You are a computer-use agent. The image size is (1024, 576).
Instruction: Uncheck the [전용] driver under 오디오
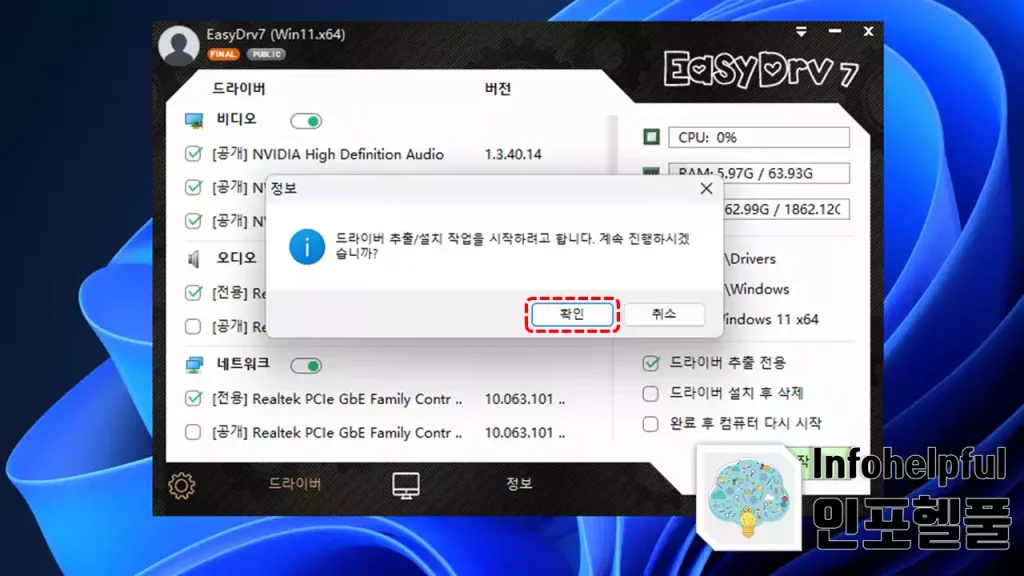[193, 293]
